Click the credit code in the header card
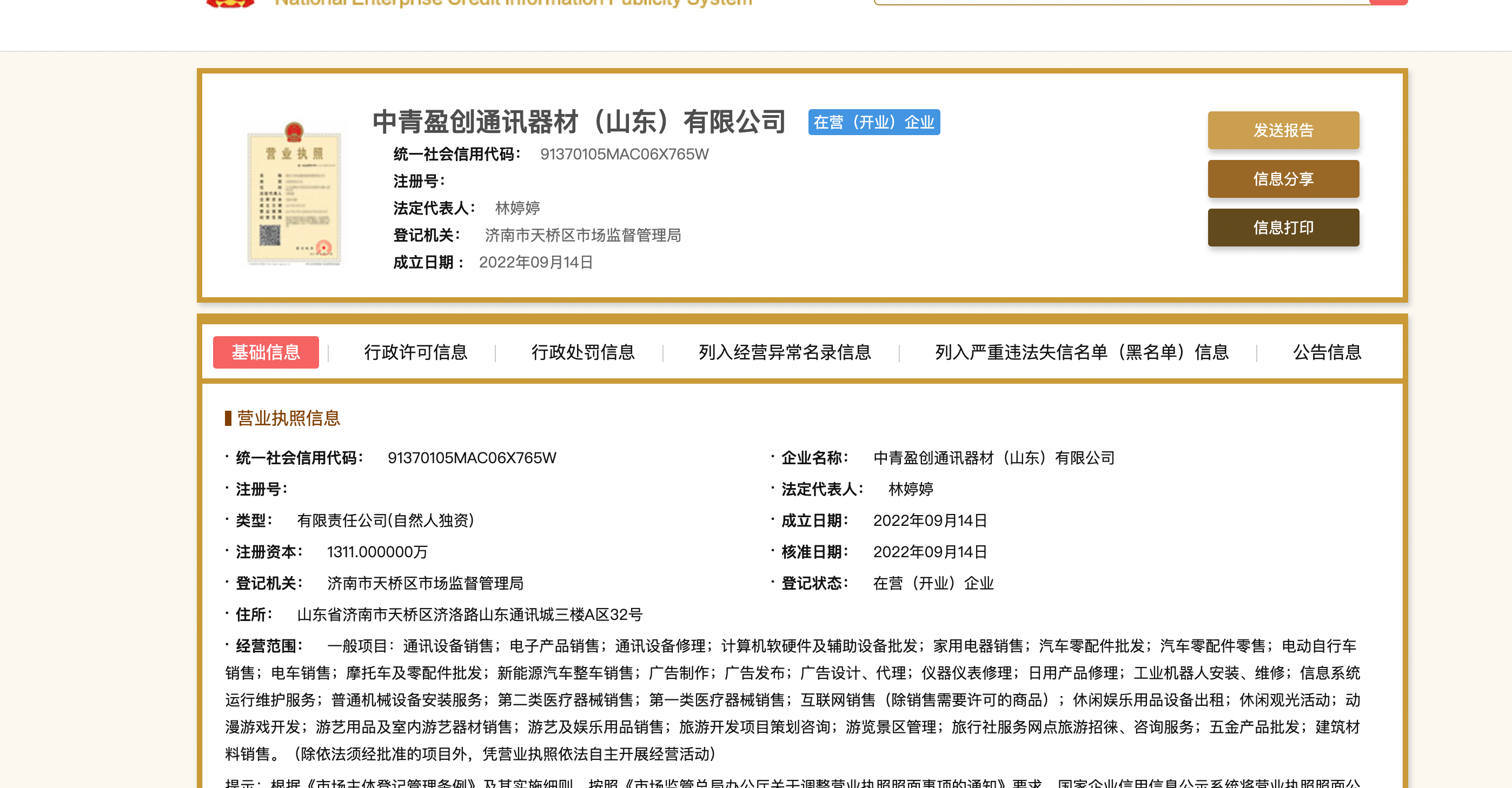Viewport: 1512px width, 788px height. pos(624,155)
